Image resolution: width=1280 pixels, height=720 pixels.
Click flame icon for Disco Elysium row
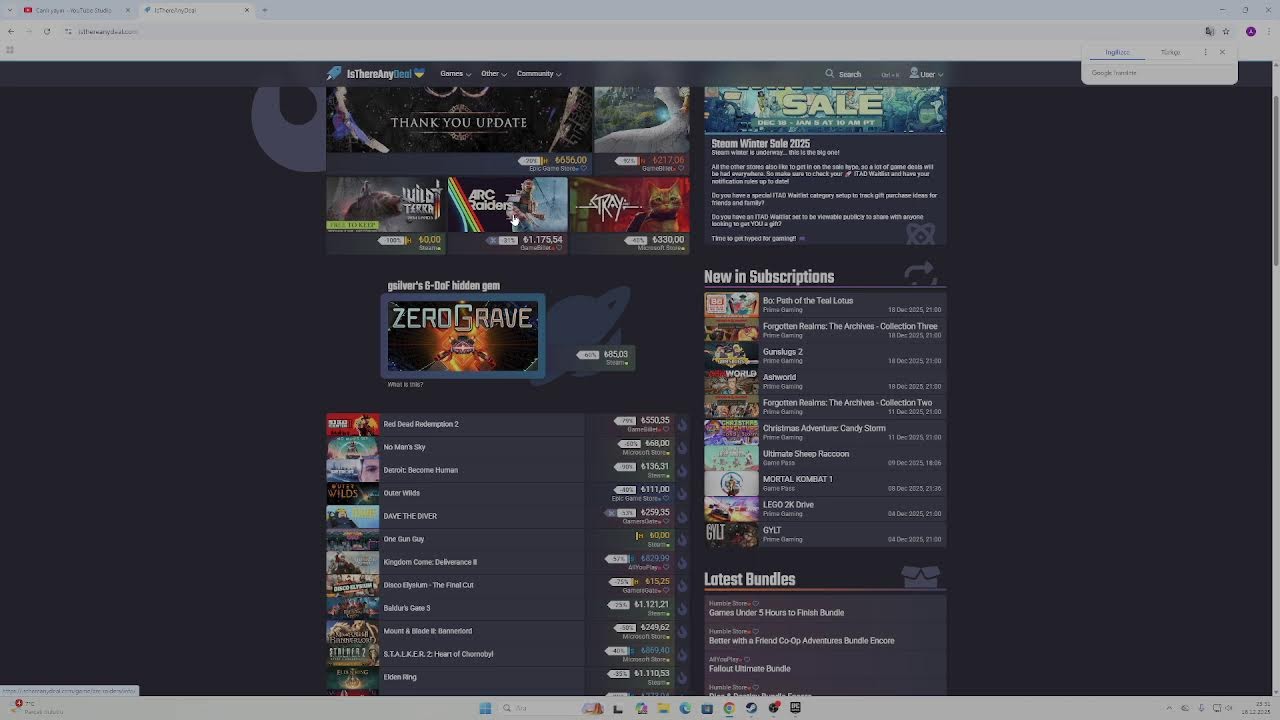coord(682,585)
